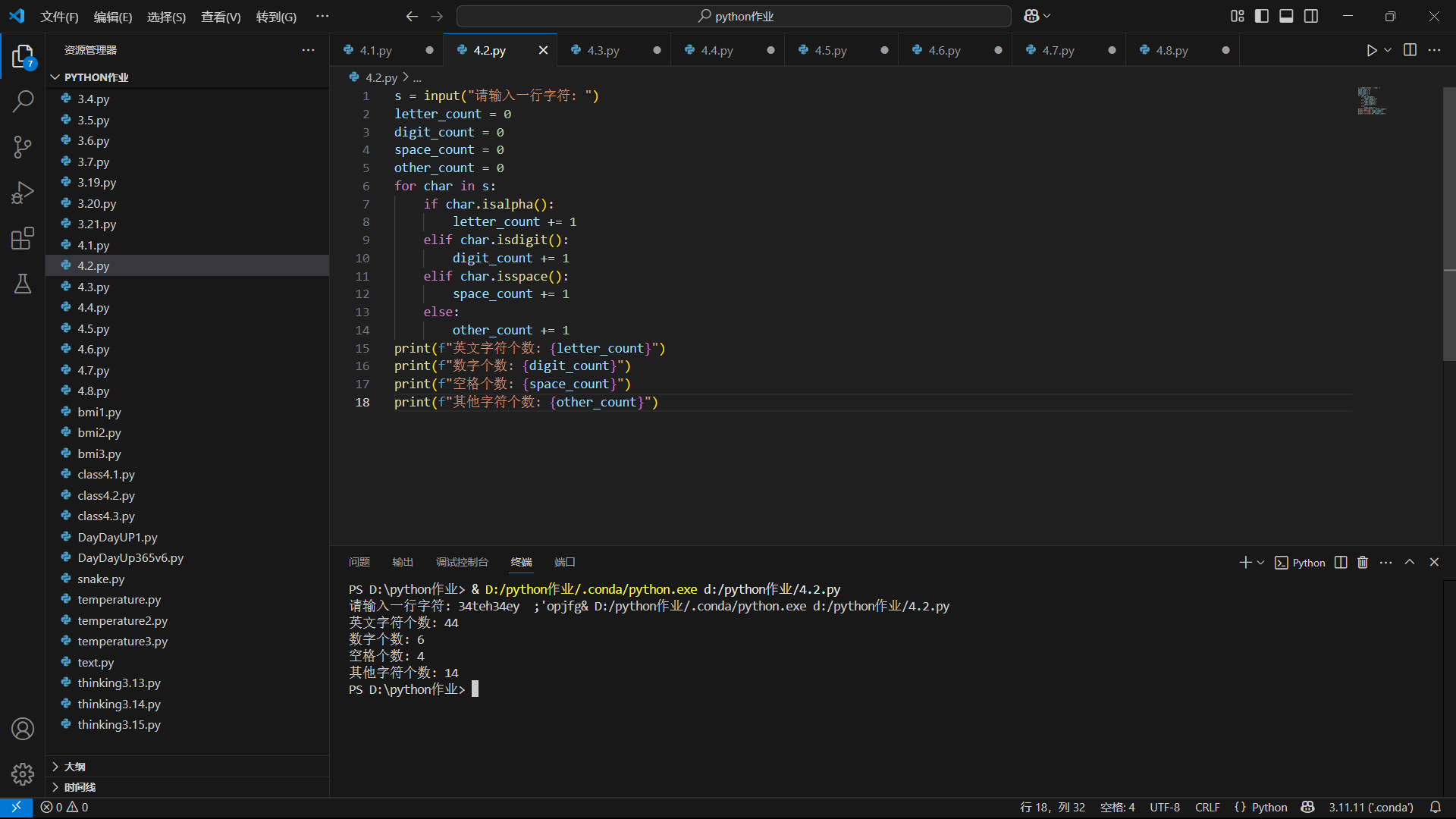Screen dimensions: 1456x819
Task: Open the Search view in activity bar
Action: (x=23, y=101)
